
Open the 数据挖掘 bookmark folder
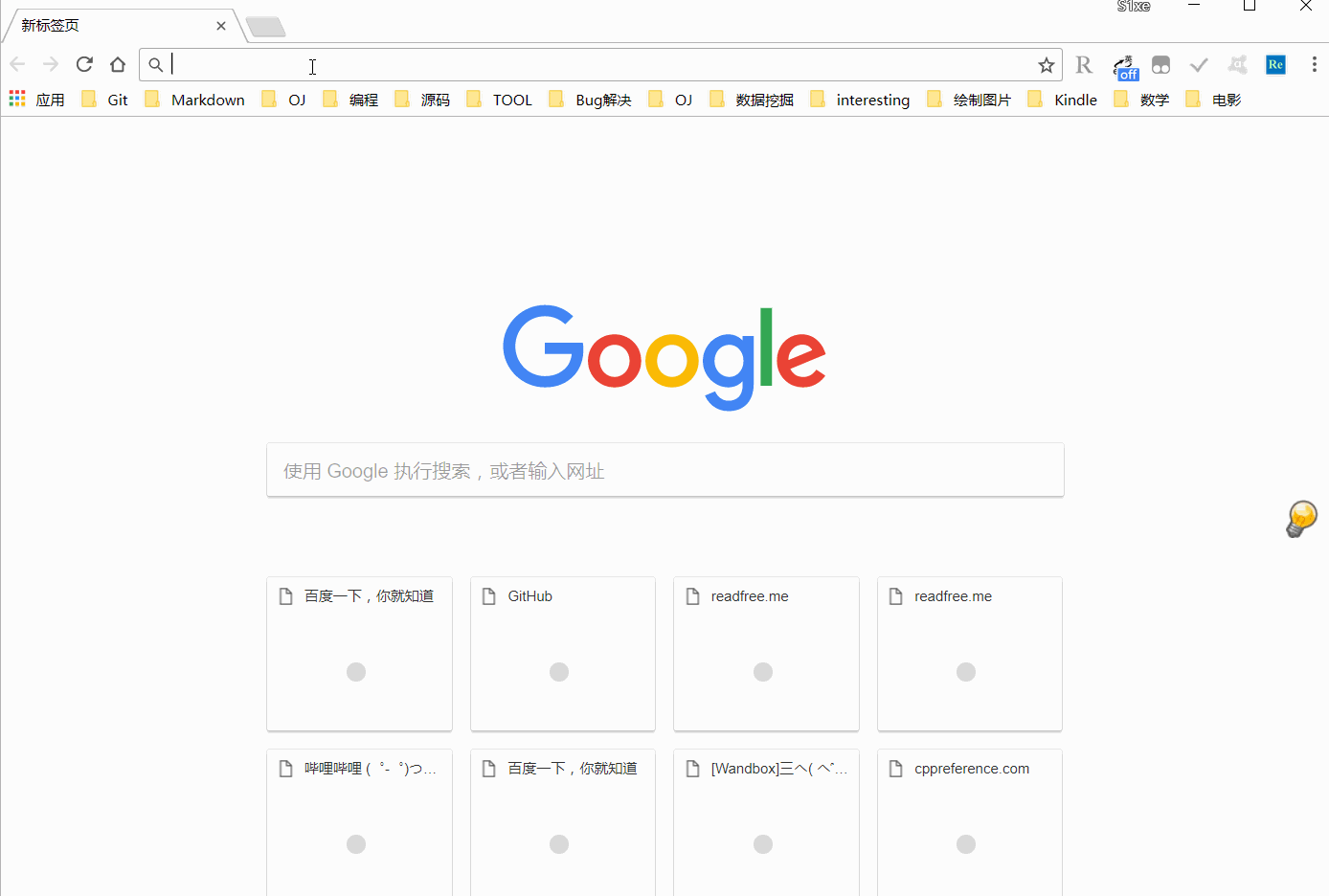click(x=752, y=100)
